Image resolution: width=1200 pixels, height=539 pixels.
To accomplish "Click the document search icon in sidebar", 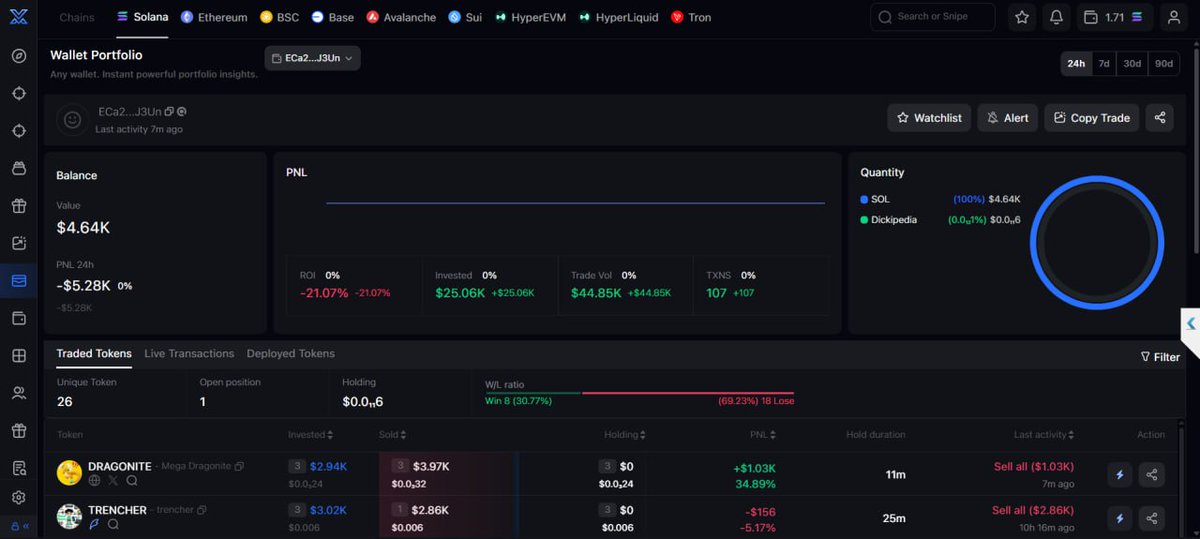I will point(18,468).
